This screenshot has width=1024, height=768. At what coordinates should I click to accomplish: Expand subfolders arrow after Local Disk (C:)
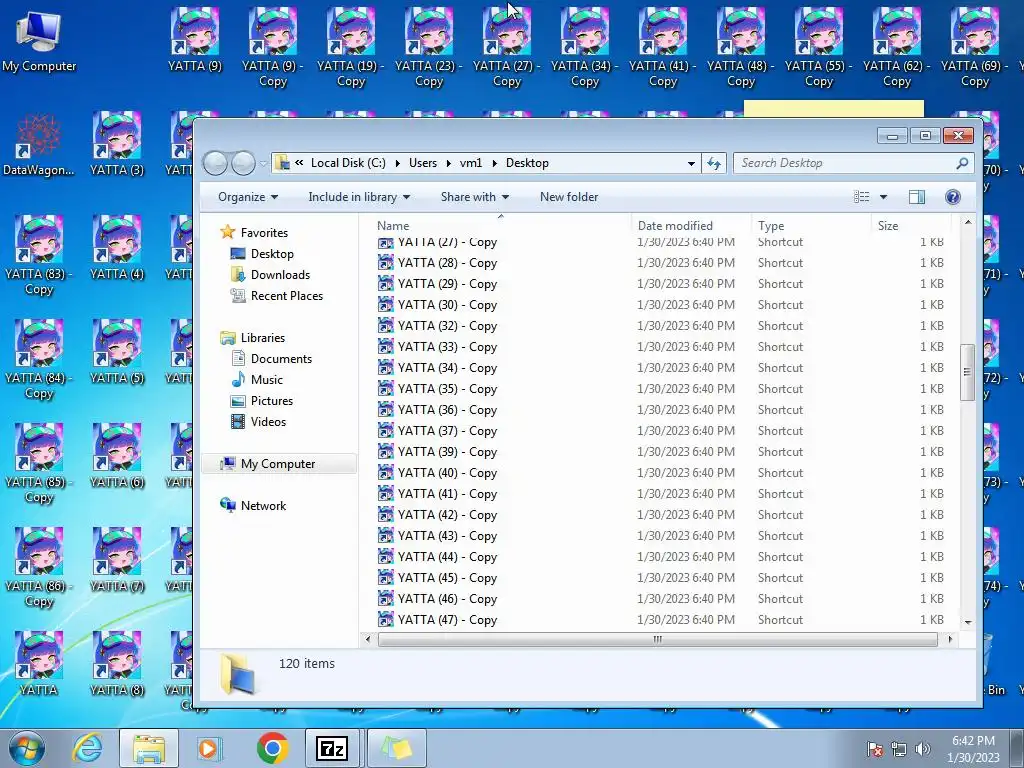click(x=397, y=163)
